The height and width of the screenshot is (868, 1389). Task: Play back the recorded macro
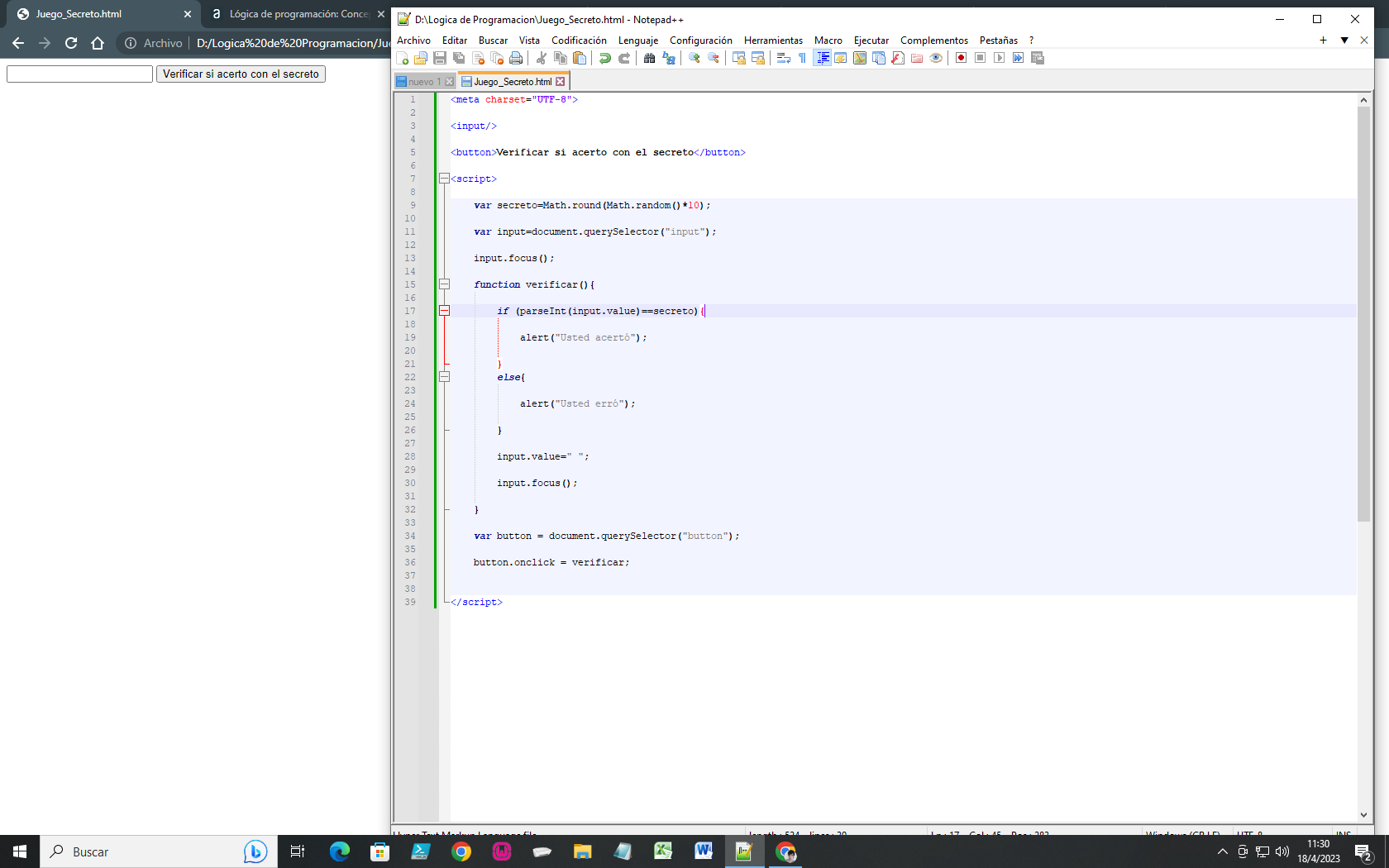1000,58
